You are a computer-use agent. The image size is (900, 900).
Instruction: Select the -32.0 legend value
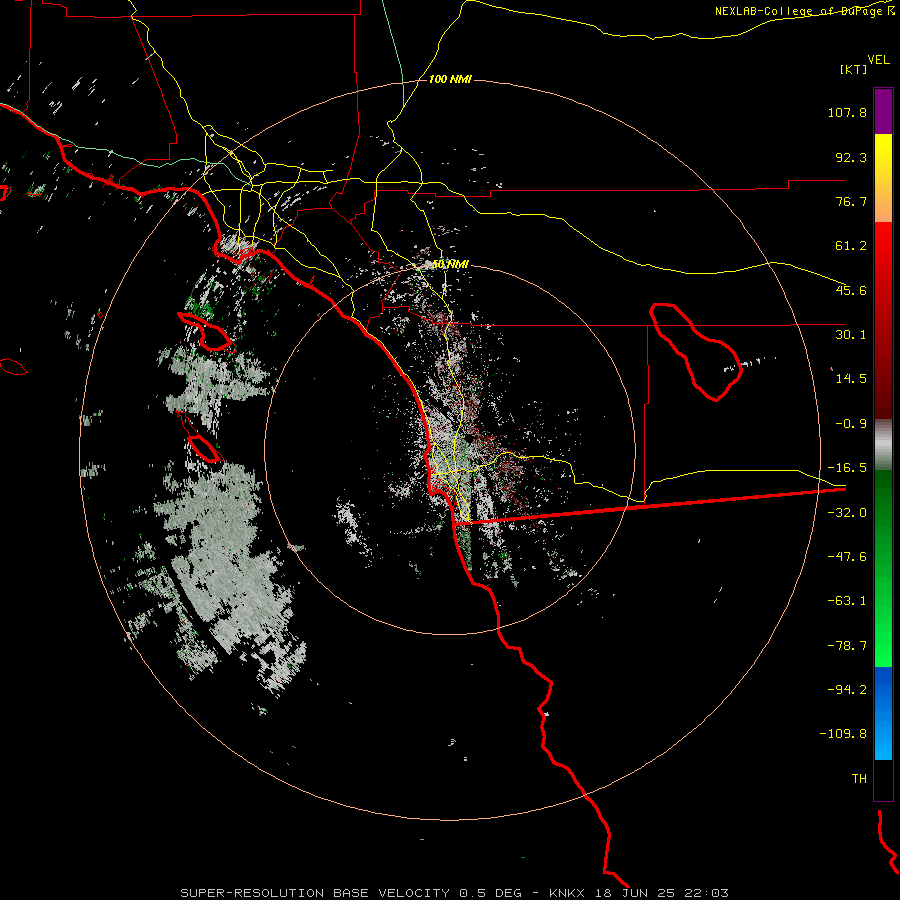(847, 513)
